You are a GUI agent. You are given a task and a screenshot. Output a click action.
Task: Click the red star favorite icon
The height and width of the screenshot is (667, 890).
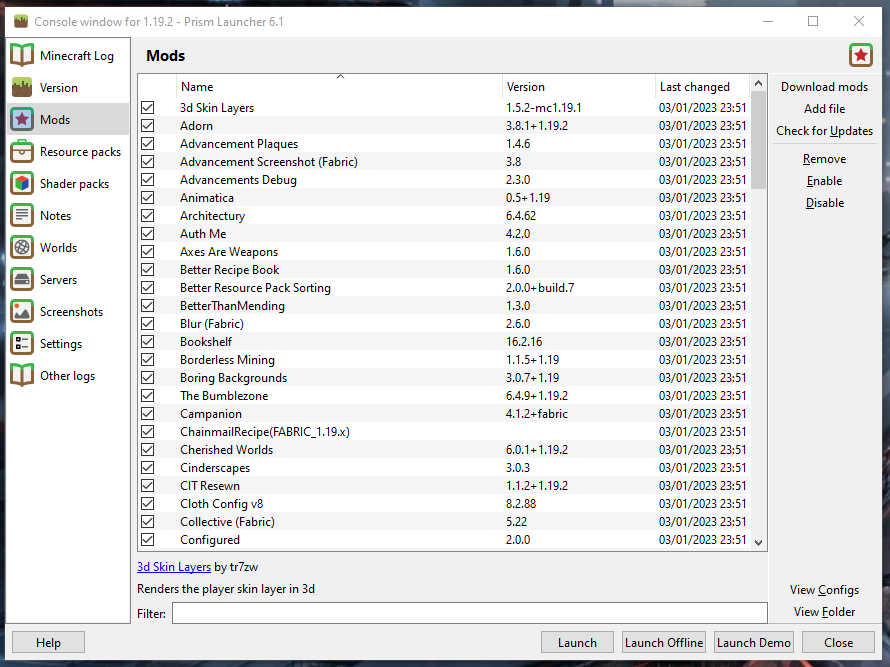(x=860, y=55)
